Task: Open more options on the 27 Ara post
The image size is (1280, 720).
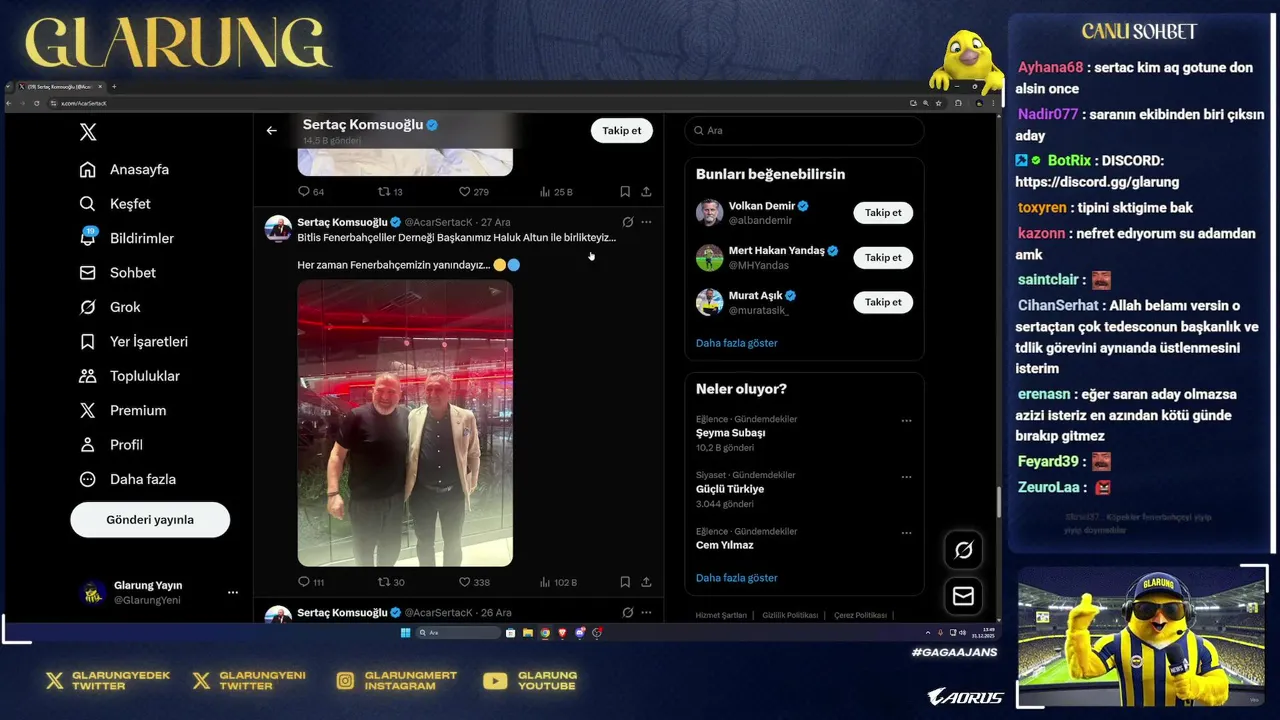Action: click(646, 222)
